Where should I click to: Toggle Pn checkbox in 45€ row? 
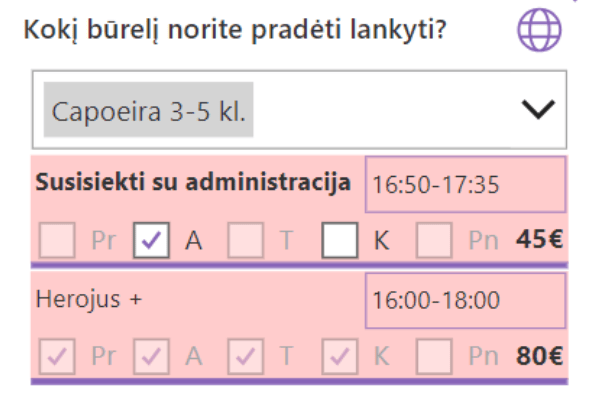434,240
